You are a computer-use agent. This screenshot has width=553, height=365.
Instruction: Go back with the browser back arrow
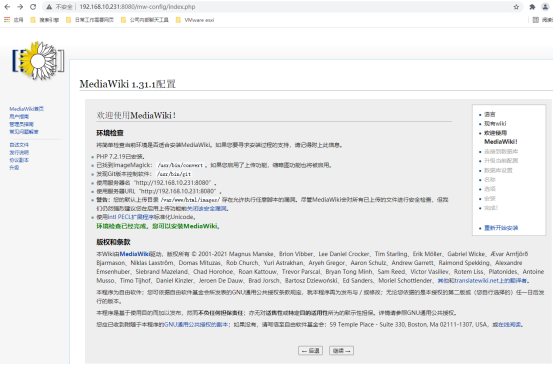[7, 7]
